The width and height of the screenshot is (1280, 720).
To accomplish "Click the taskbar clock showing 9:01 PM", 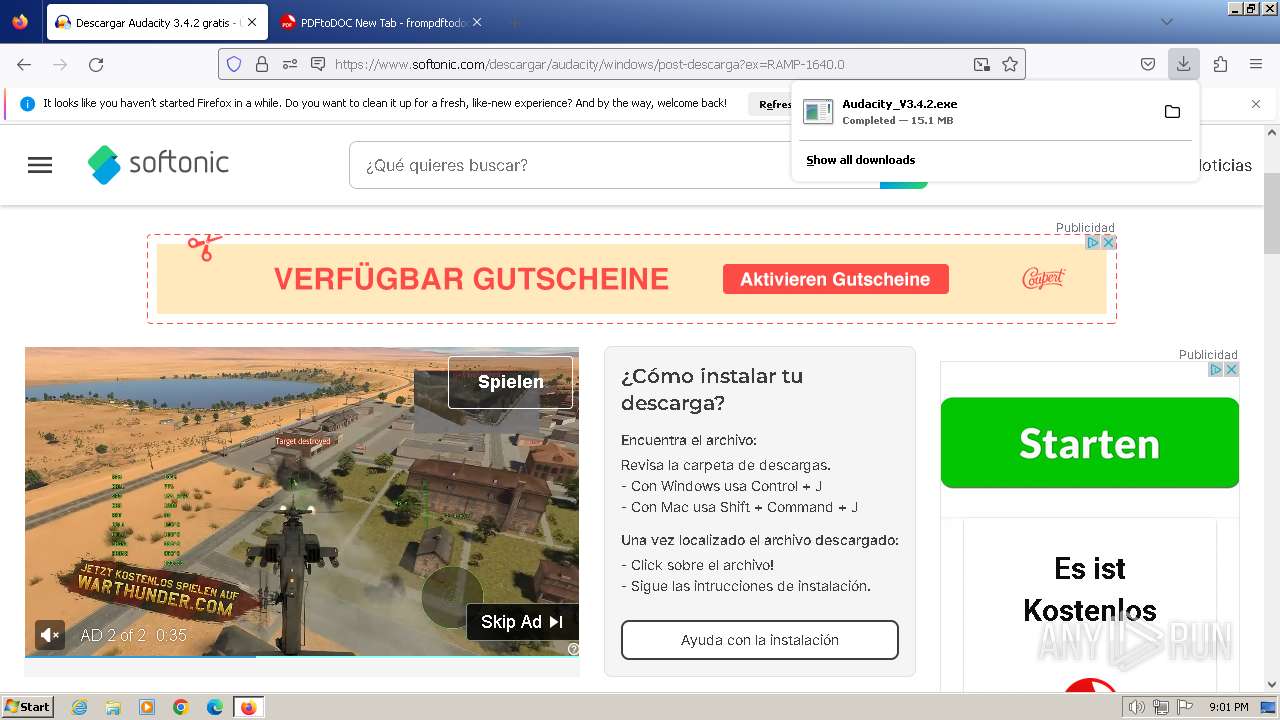I will pyautogui.click(x=1228, y=707).
